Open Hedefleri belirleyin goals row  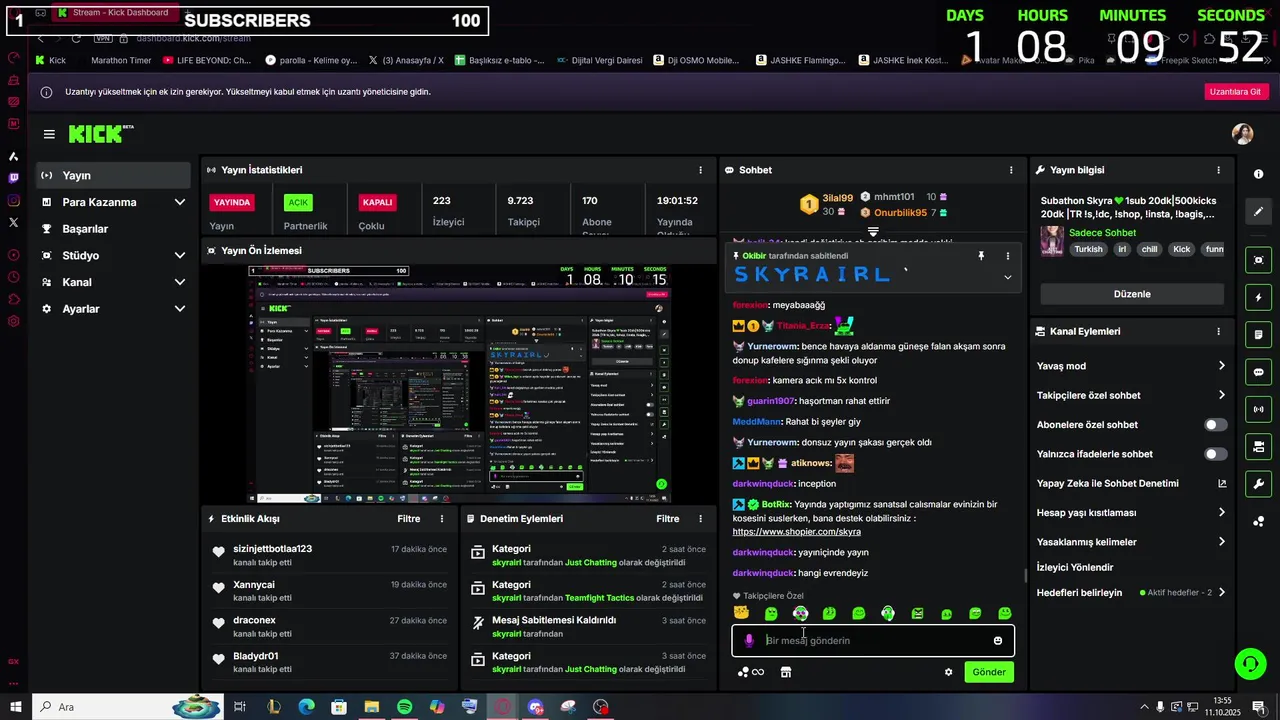1131,593
